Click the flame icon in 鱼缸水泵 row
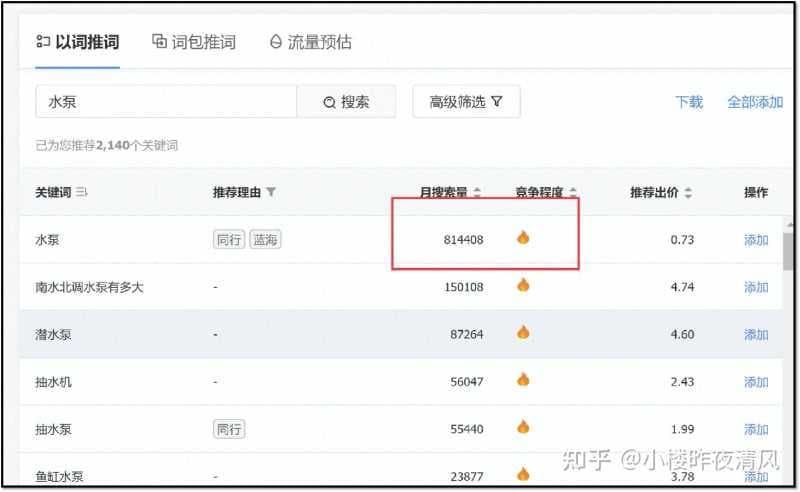The width and height of the screenshot is (800, 492). click(x=523, y=474)
